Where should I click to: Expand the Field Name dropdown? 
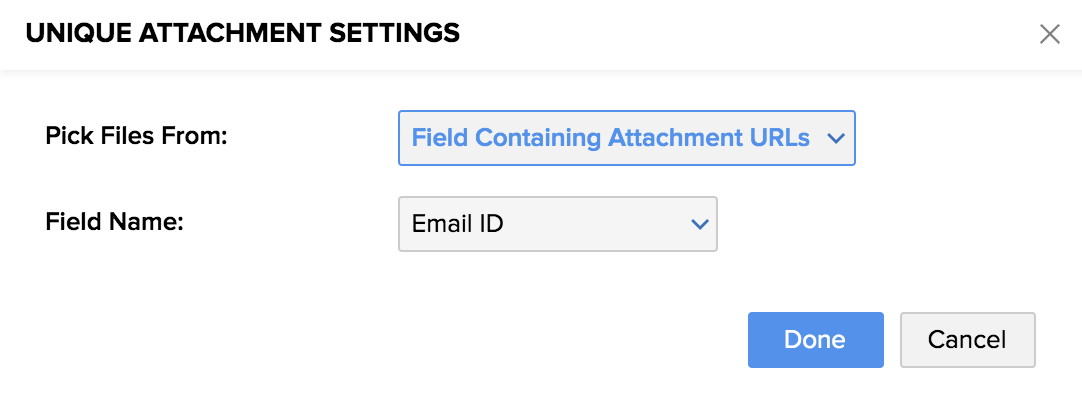click(557, 224)
